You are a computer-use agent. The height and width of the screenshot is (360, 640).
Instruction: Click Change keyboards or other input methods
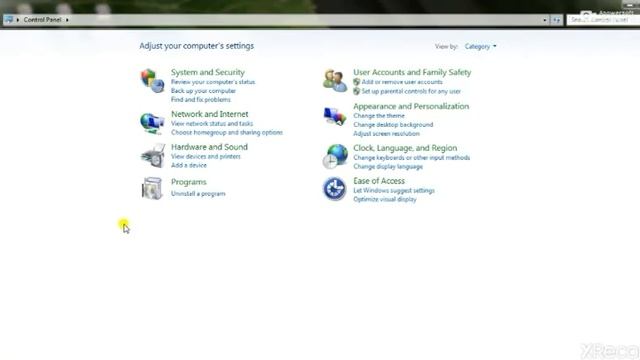tap(411, 158)
